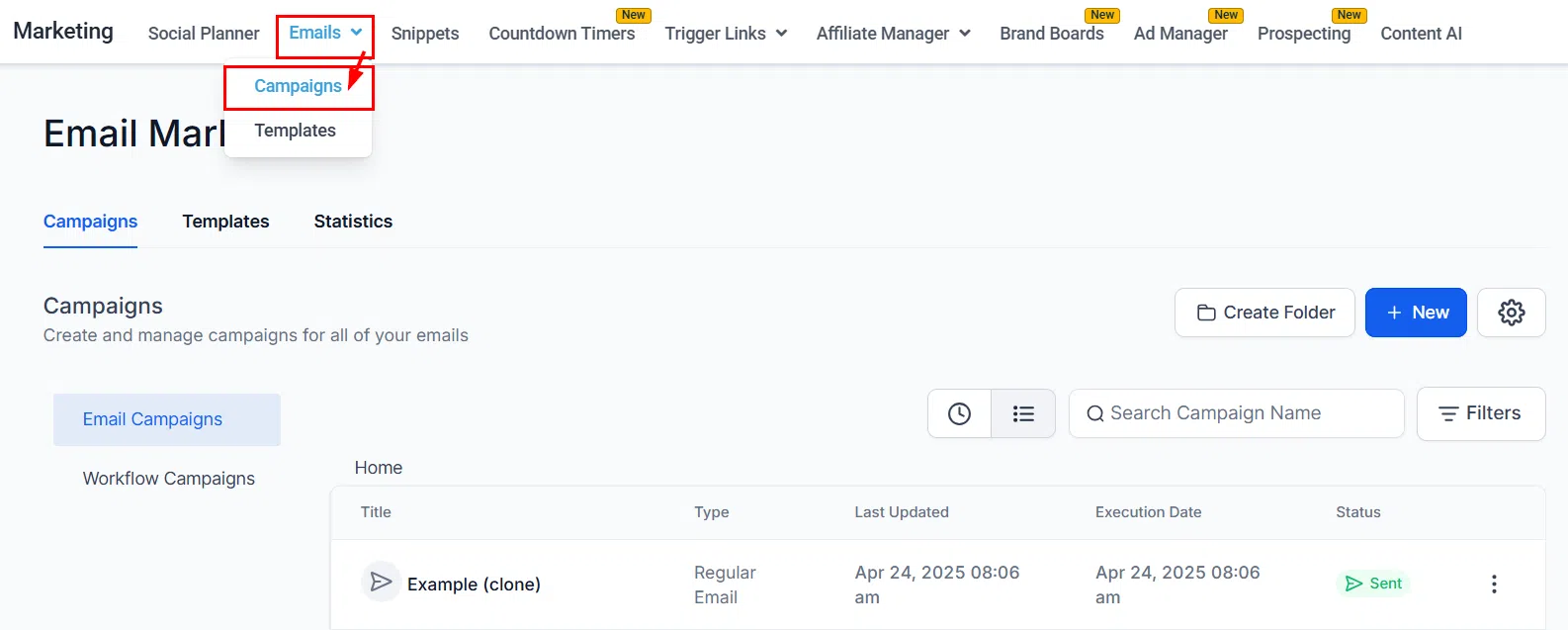Click the Title column header

pyautogui.click(x=376, y=512)
